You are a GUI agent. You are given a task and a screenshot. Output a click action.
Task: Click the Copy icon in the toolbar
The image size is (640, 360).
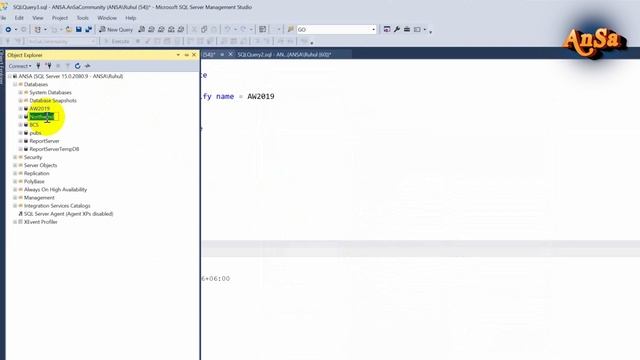pos(204,29)
